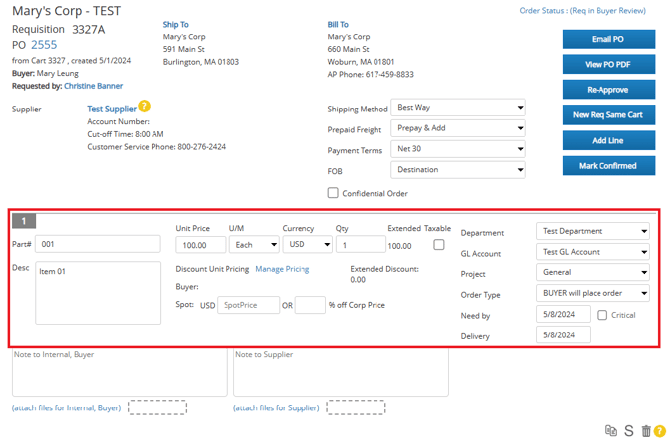Screen dimensions: 670x440
Task: Click the Unit Price input field
Action: [x=200, y=245]
